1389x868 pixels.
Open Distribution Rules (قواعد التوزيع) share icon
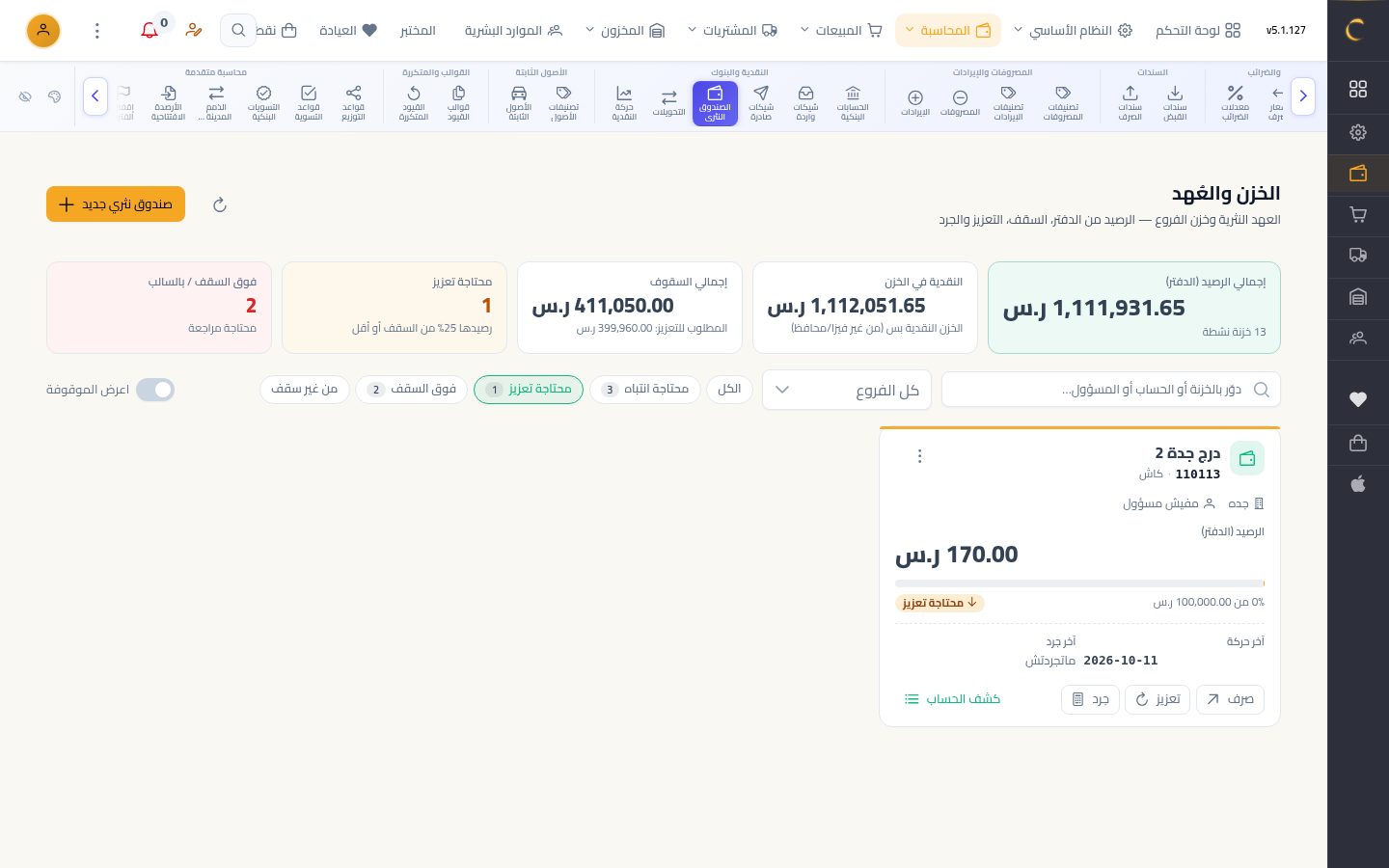tap(353, 102)
